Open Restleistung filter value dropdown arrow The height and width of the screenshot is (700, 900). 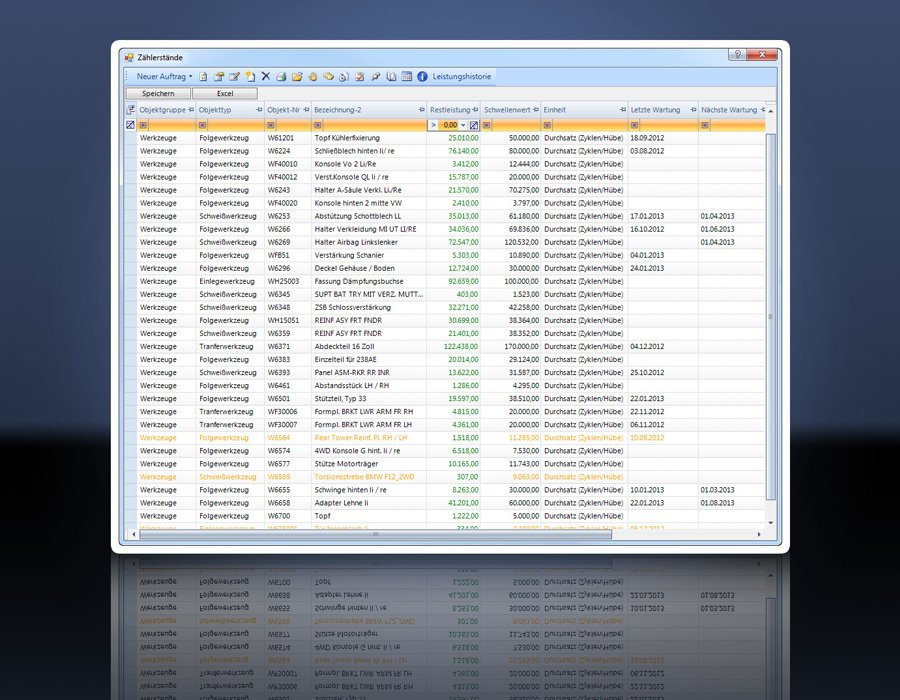point(463,125)
